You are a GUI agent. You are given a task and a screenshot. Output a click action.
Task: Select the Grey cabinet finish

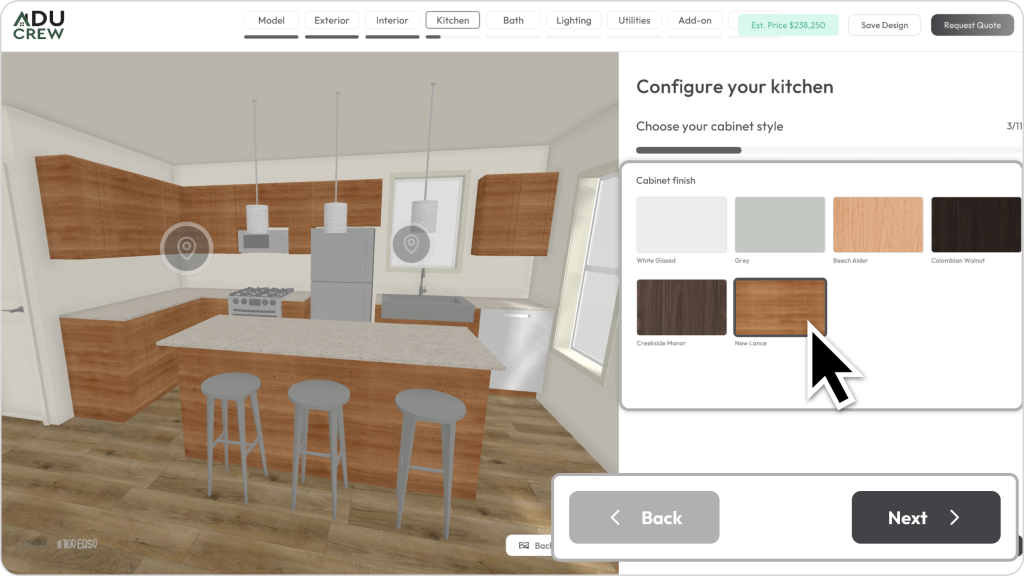tap(779, 224)
